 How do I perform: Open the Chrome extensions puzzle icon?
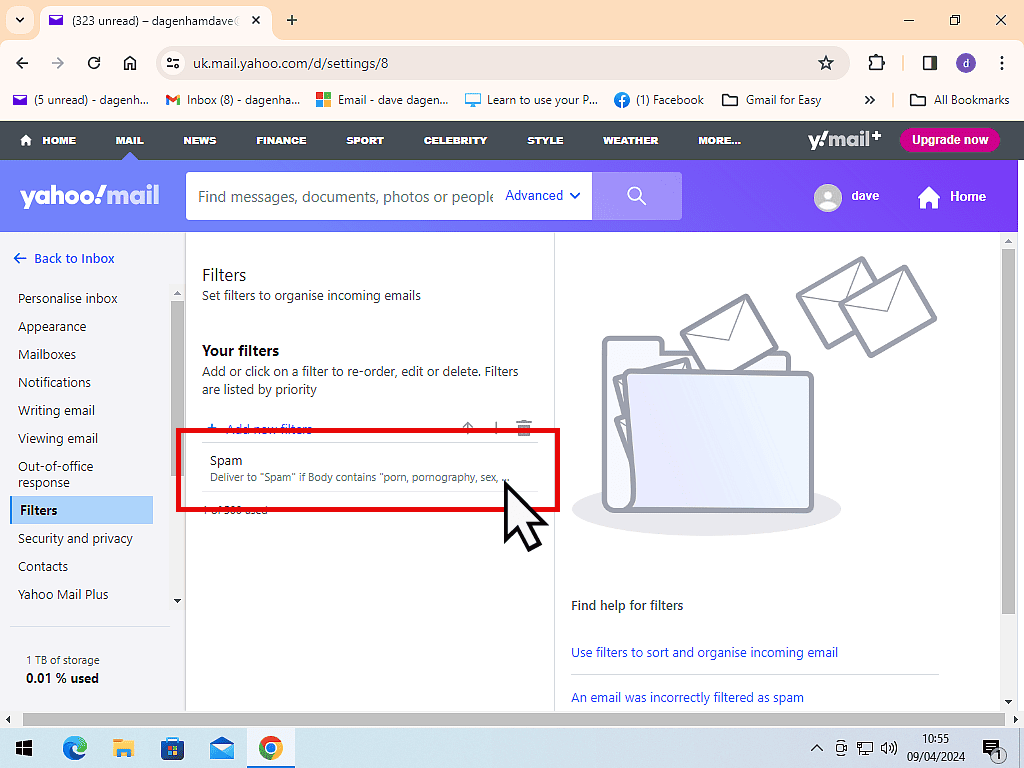point(877,63)
